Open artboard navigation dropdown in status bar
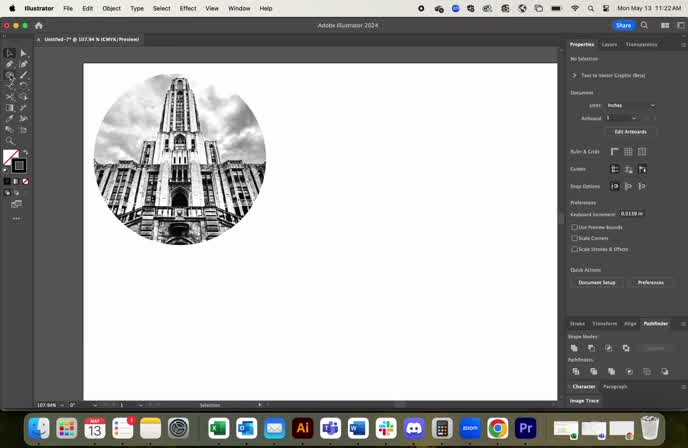This screenshot has height=448, width=688. pos(140,405)
